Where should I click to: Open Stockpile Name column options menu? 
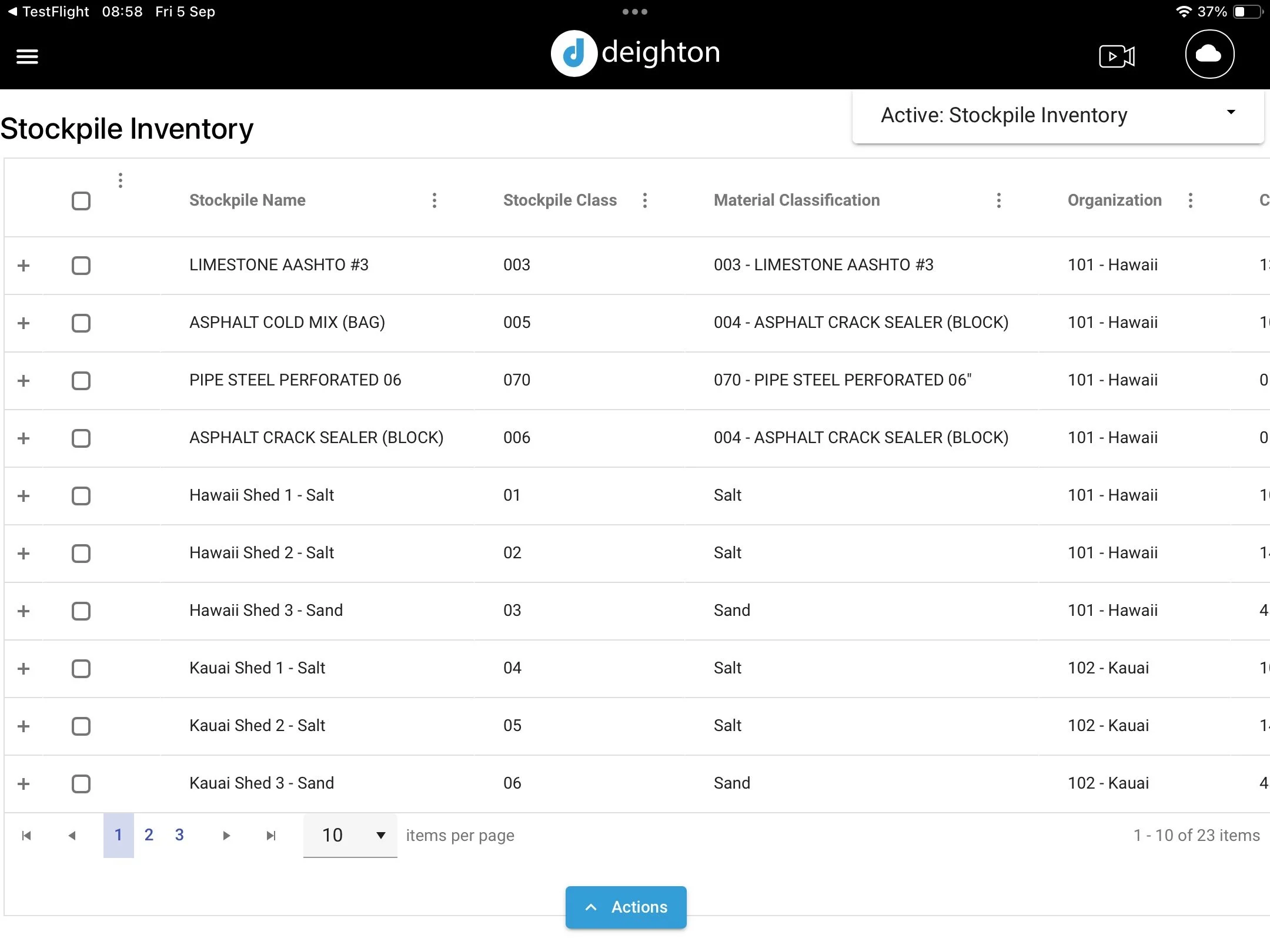click(x=435, y=200)
